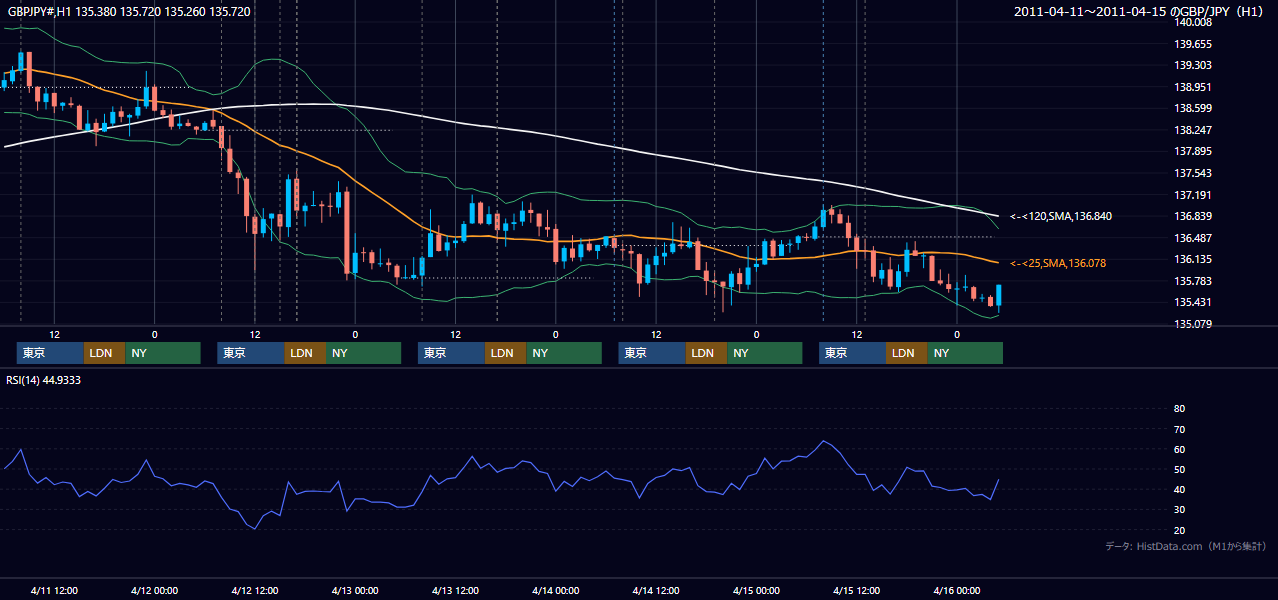Image resolution: width=1278 pixels, height=600 pixels.
Task: Click the 4/11 12:00 time axis label
Action: (54, 590)
